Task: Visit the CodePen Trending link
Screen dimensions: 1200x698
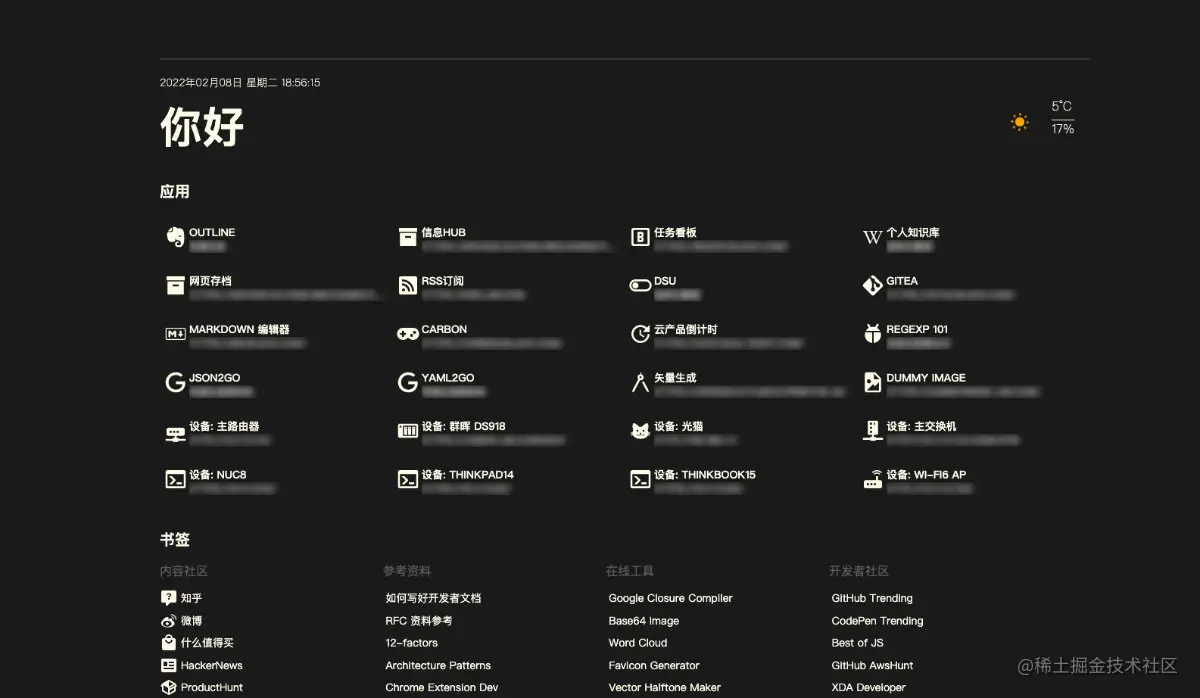Action: [x=877, y=620]
